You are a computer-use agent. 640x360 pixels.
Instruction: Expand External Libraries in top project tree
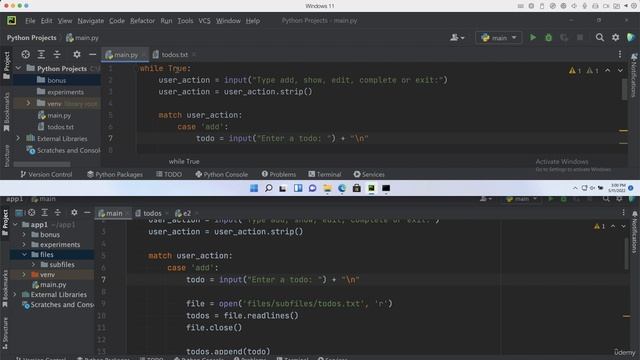point(18,138)
